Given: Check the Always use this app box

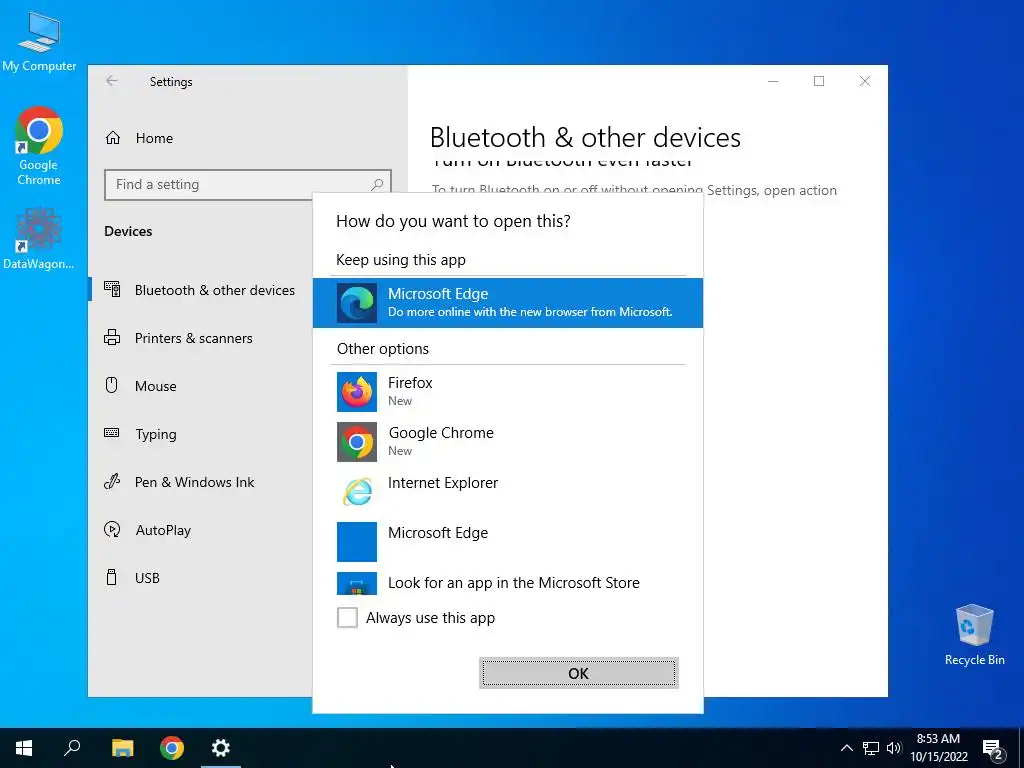Looking at the screenshot, I should (x=347, y=617).
